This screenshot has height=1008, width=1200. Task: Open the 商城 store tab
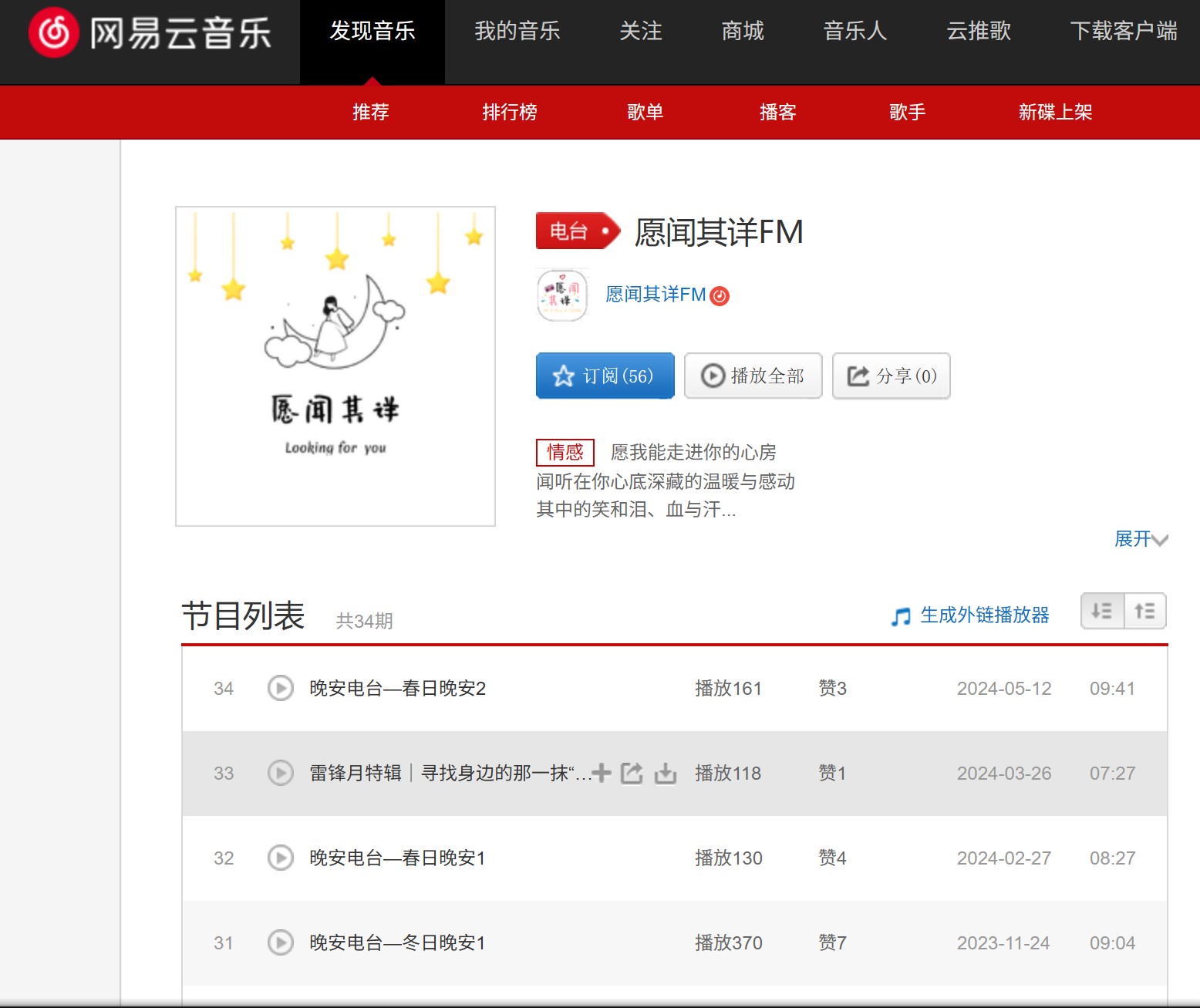point(743,31)
